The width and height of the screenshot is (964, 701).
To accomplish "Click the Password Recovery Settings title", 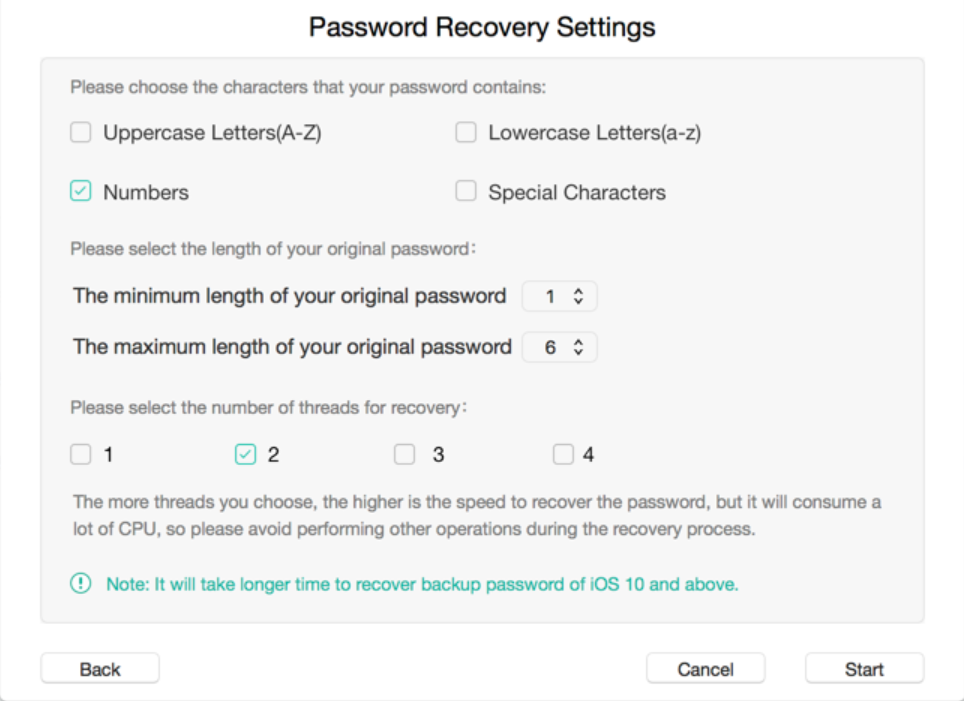I will click(482, 27).
